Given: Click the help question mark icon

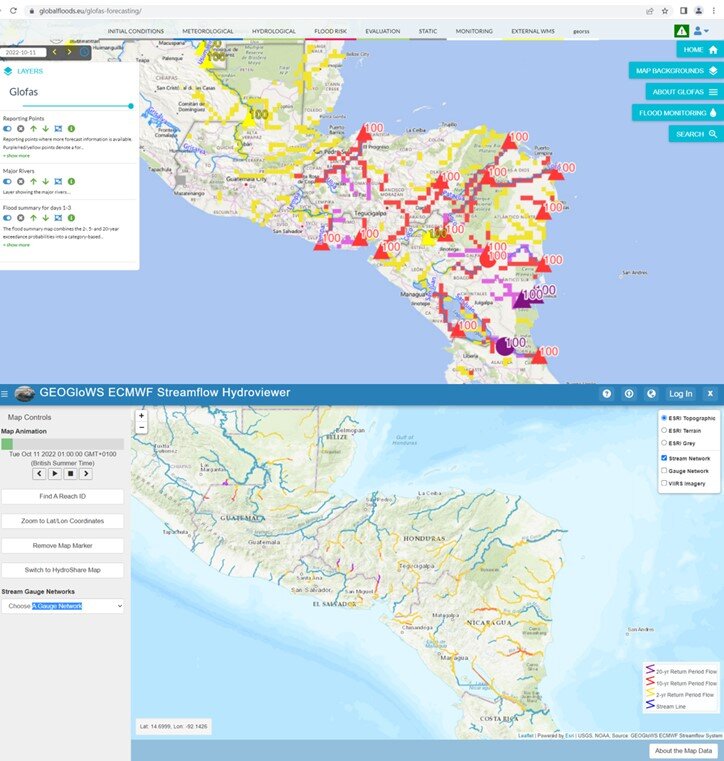Looking at the screenshot, I should click(x=607, y=394).
